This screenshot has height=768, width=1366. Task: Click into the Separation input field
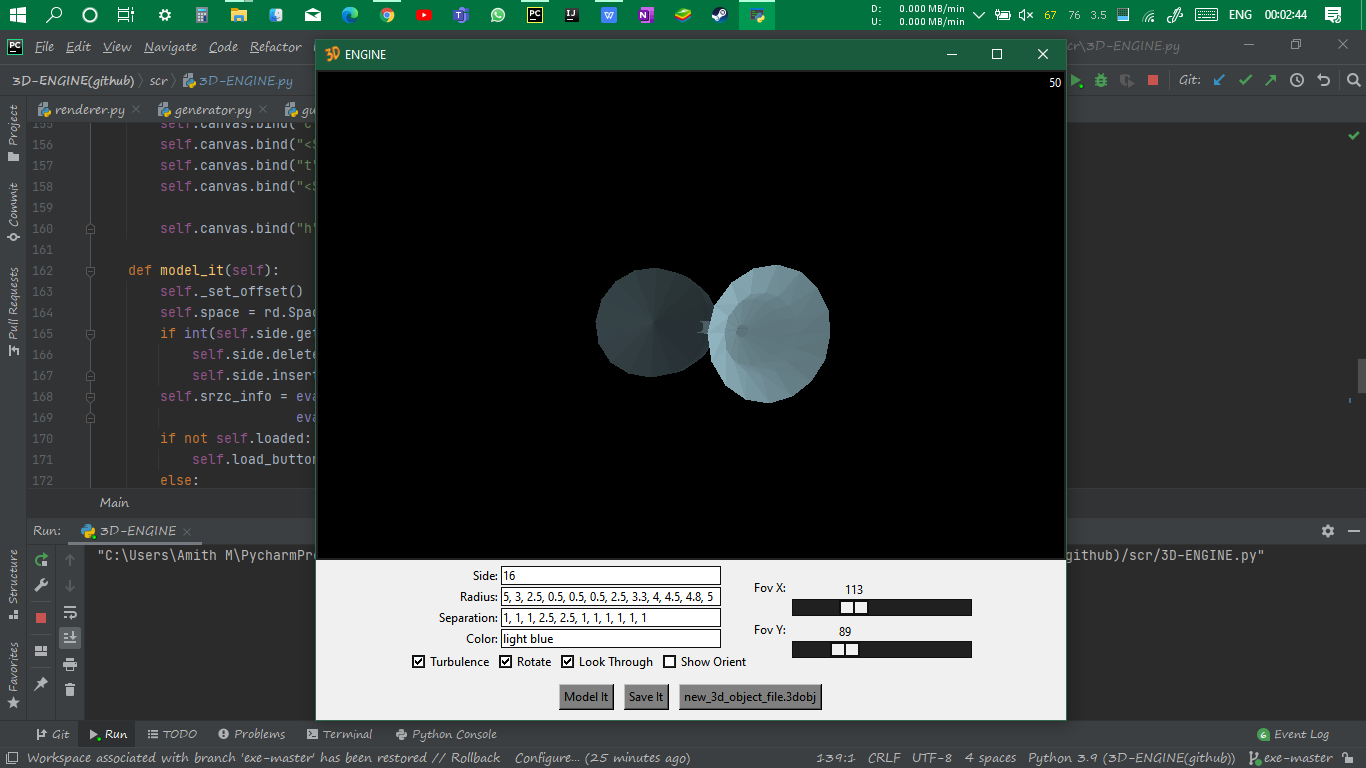610,618
